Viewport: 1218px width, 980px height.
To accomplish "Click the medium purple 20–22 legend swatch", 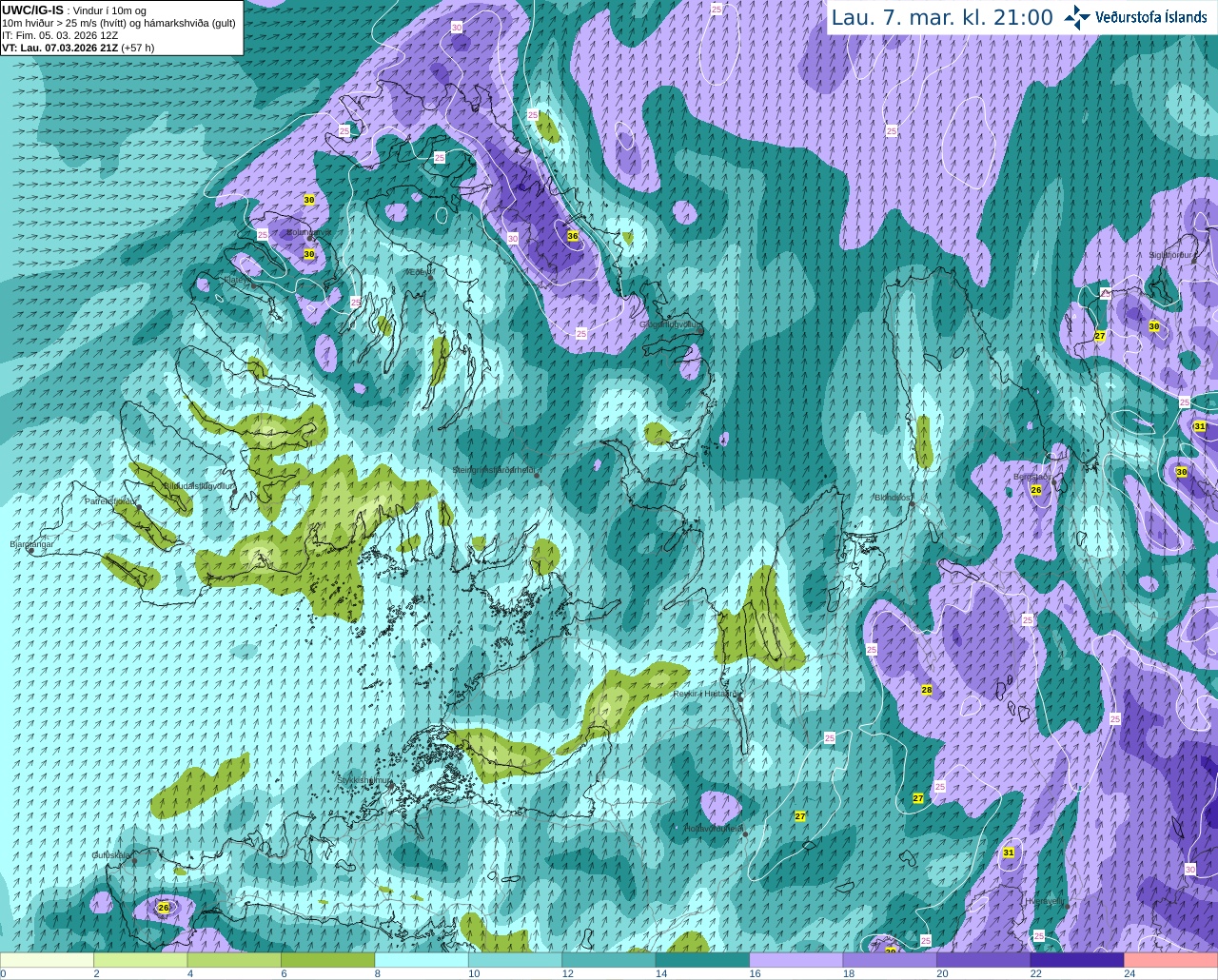I will coord(984,959).
